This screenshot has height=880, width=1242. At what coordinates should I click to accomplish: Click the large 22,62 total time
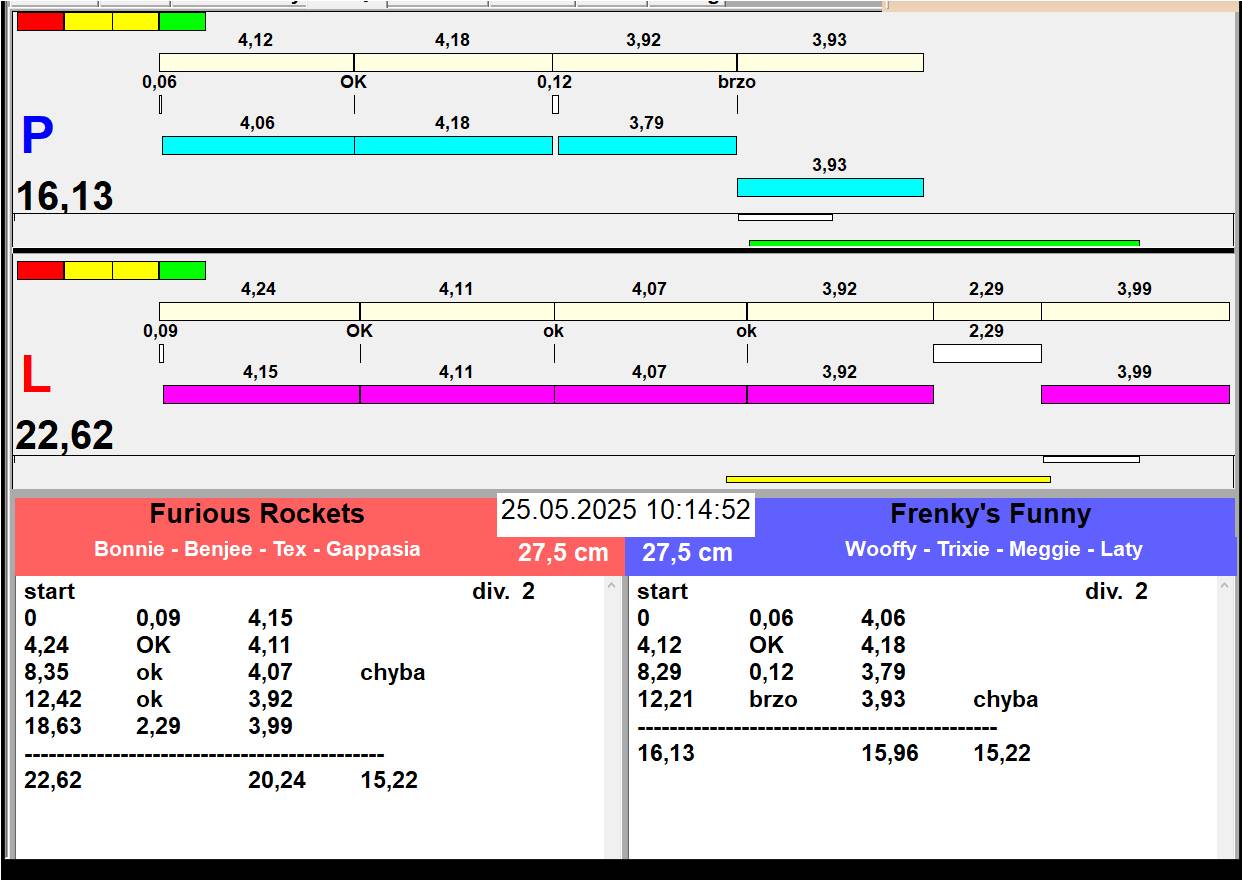tap(64, 436)
